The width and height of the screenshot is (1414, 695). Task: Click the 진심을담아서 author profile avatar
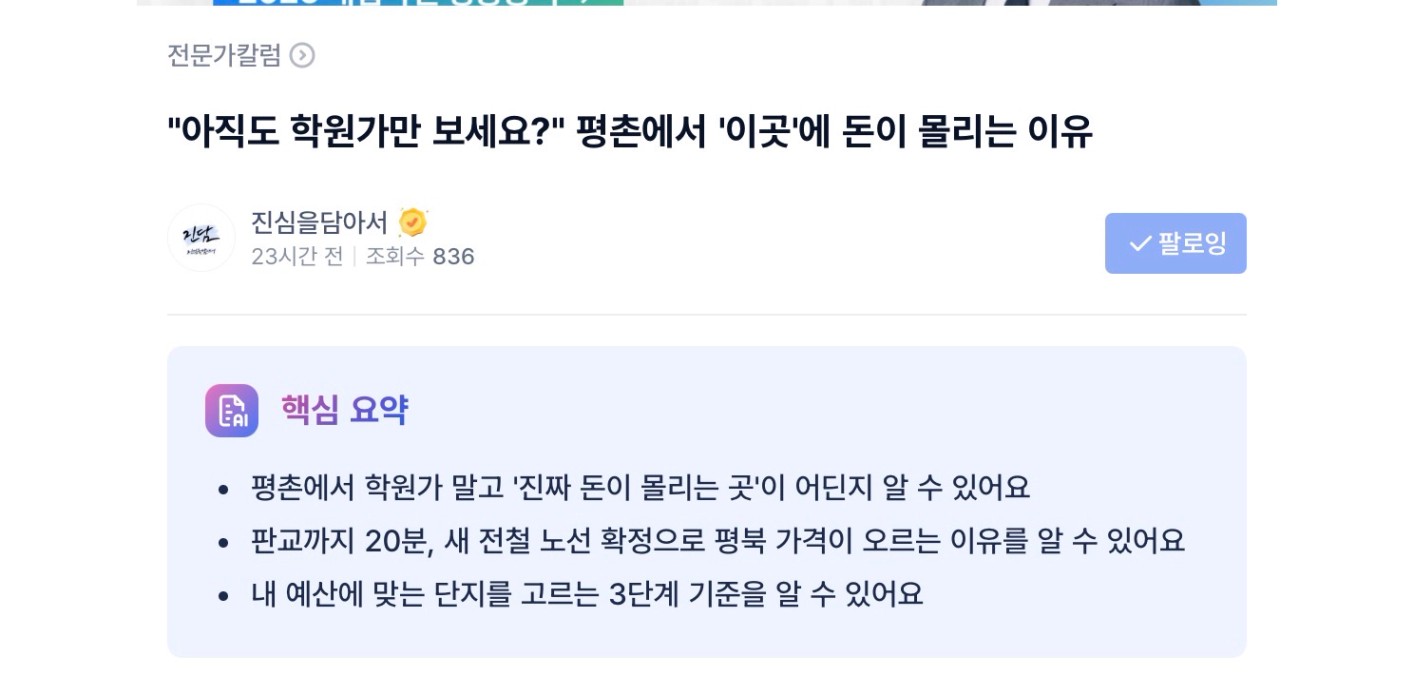[x=201, y=238]
